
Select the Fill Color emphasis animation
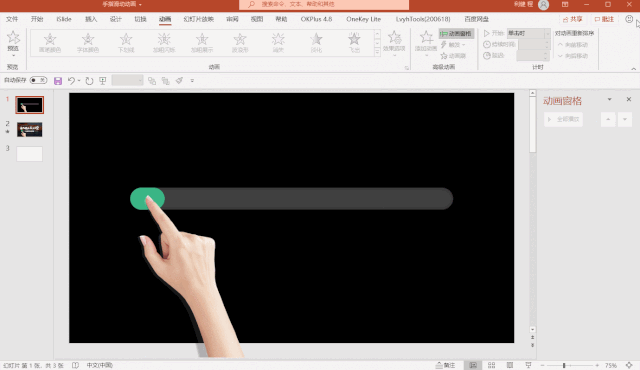(x=50, y=43)
